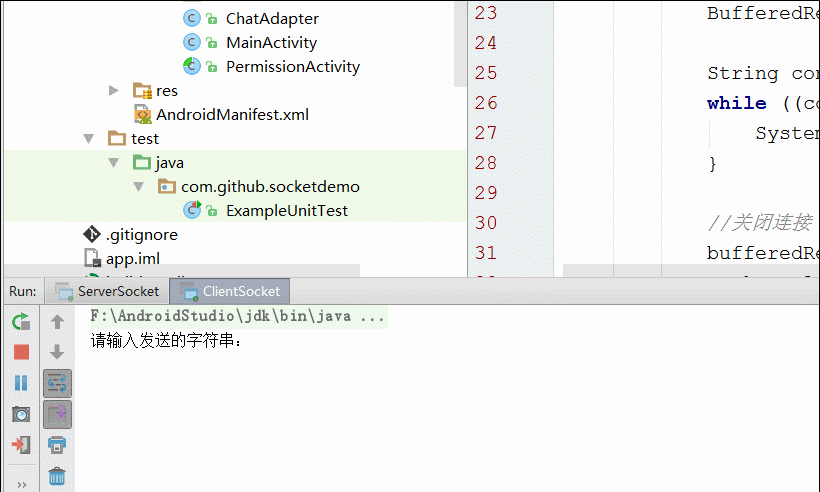Open MainActivity class in project tree
The image size is (820, 492).
tap(271, 43)
